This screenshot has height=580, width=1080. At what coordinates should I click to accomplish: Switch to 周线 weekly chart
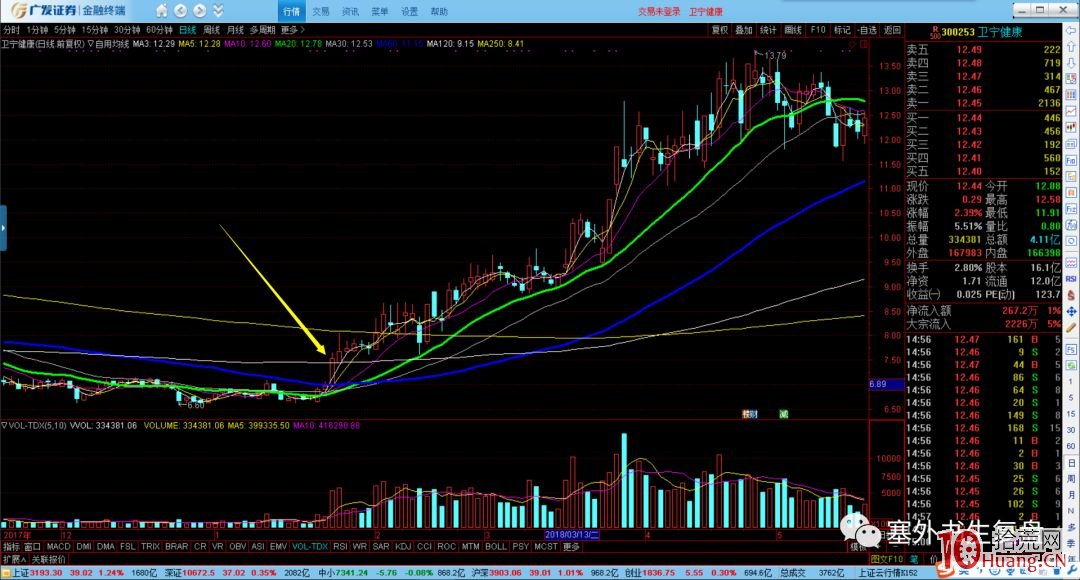(x=211, y=30)
